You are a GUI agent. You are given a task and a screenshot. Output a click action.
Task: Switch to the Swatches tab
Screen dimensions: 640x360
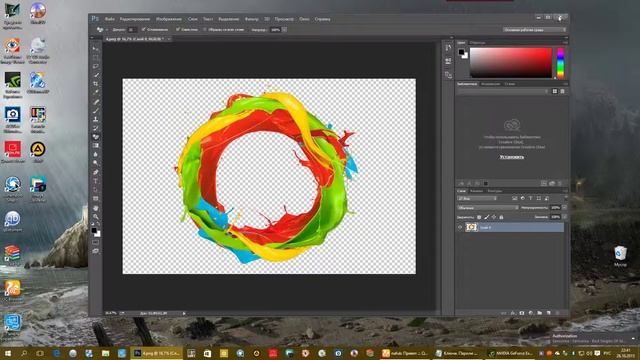click(477, 42)
